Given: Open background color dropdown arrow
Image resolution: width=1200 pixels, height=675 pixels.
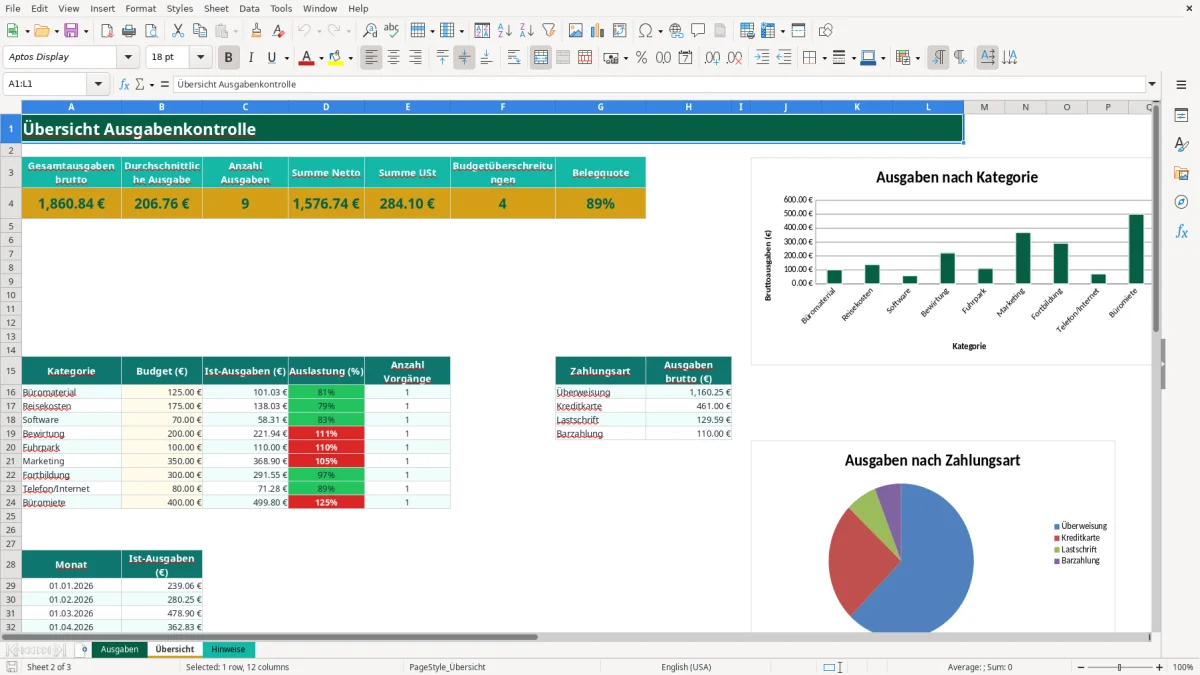Looking at the screenshot, I should coord(350,58).
